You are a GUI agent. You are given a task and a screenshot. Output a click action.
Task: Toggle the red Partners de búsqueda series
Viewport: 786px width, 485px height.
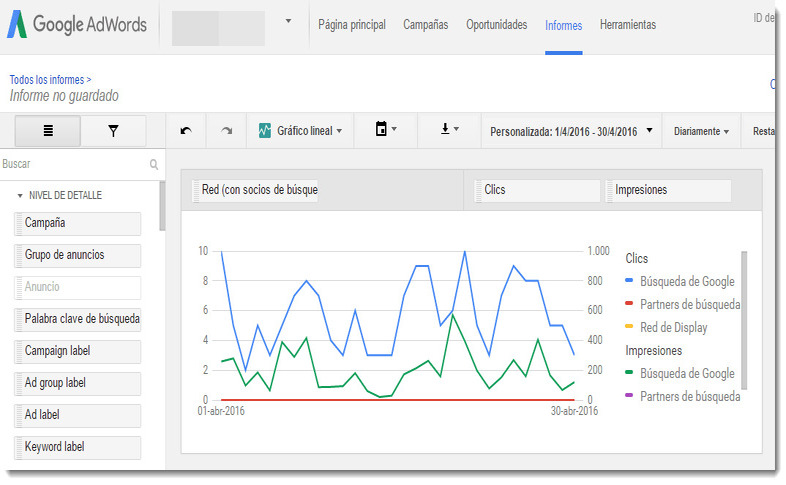tap(682, 305)
